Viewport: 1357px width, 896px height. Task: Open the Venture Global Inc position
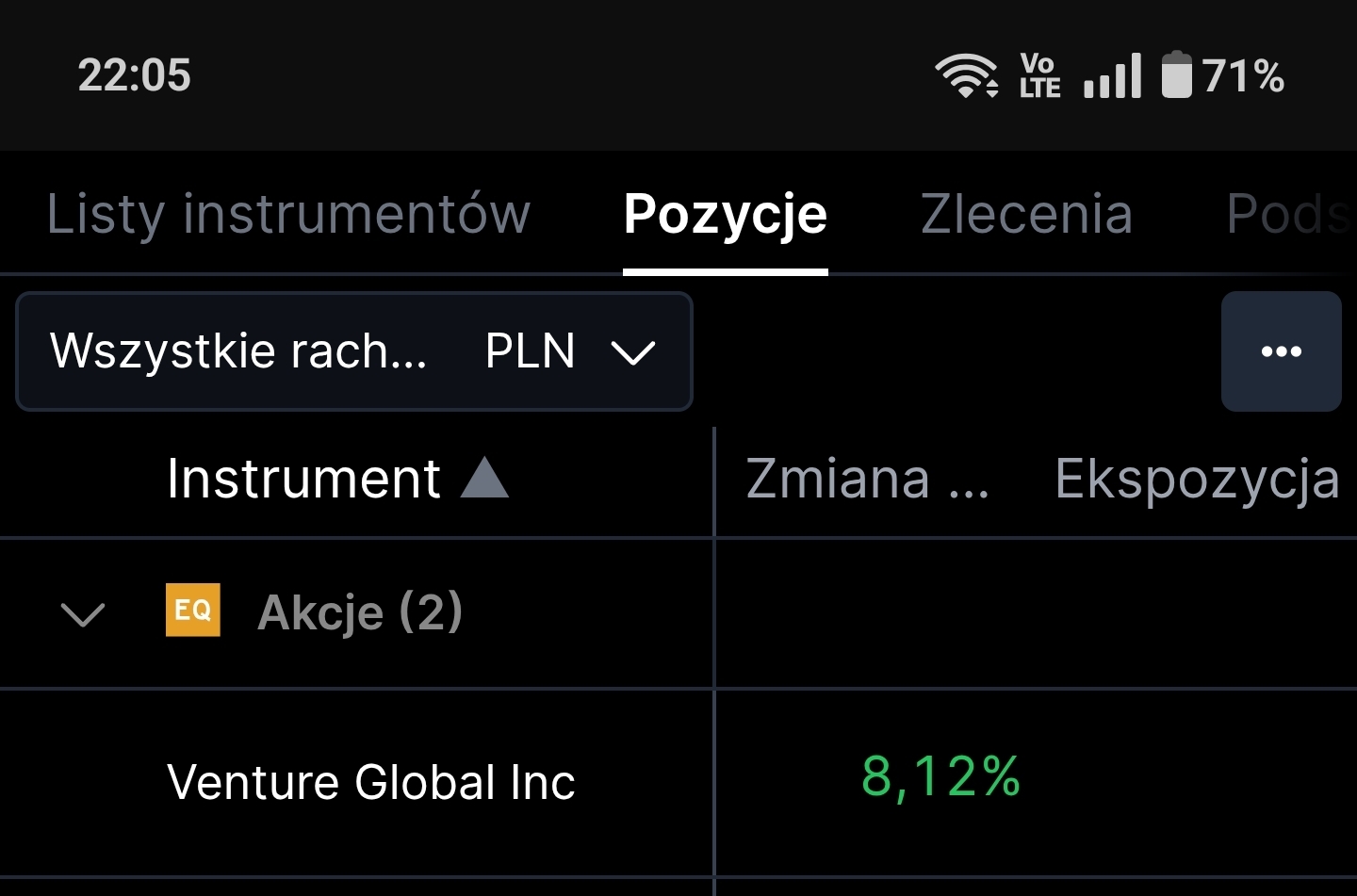click(370, 782)
